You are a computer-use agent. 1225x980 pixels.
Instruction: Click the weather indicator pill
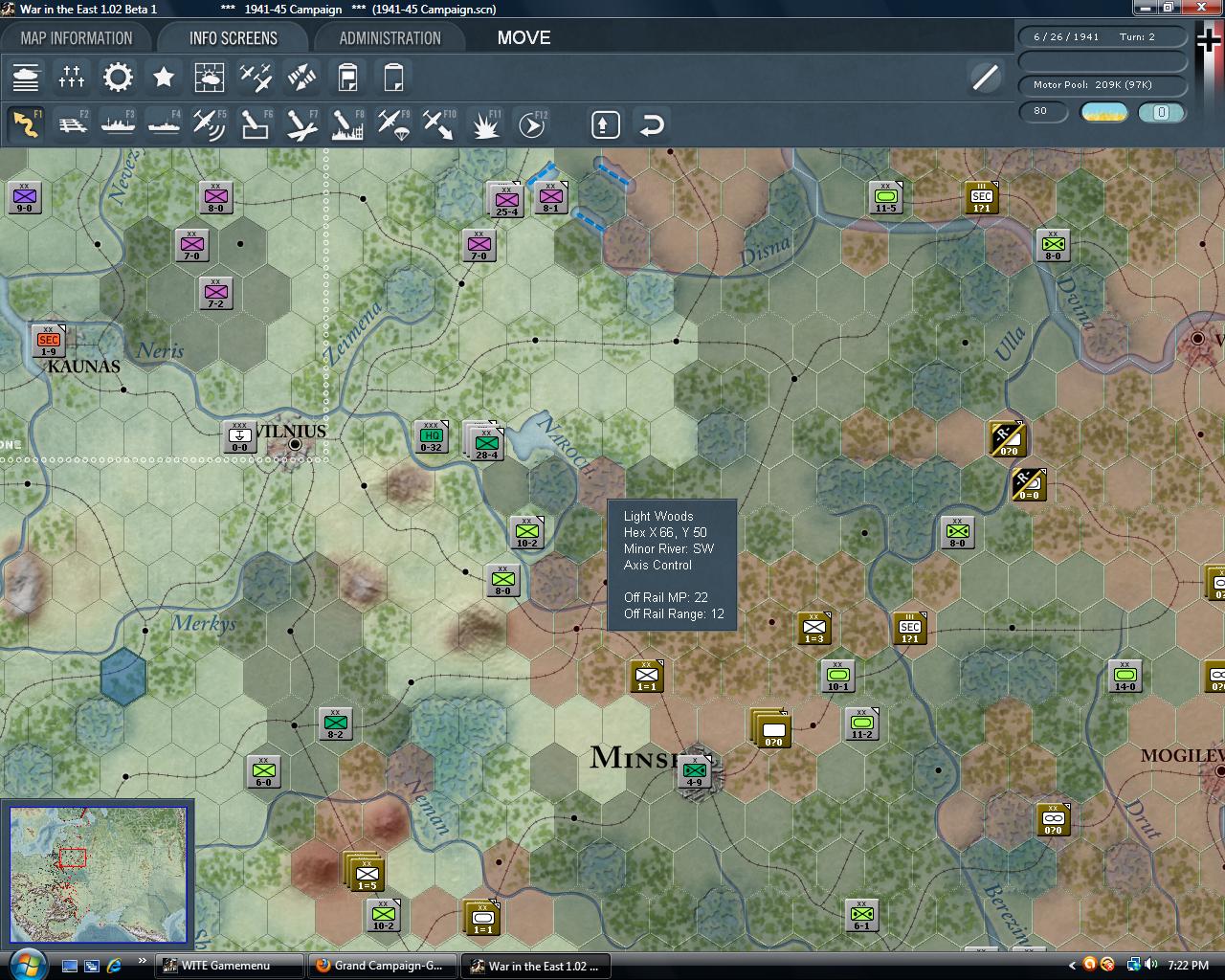click(x=1104, y=112)
